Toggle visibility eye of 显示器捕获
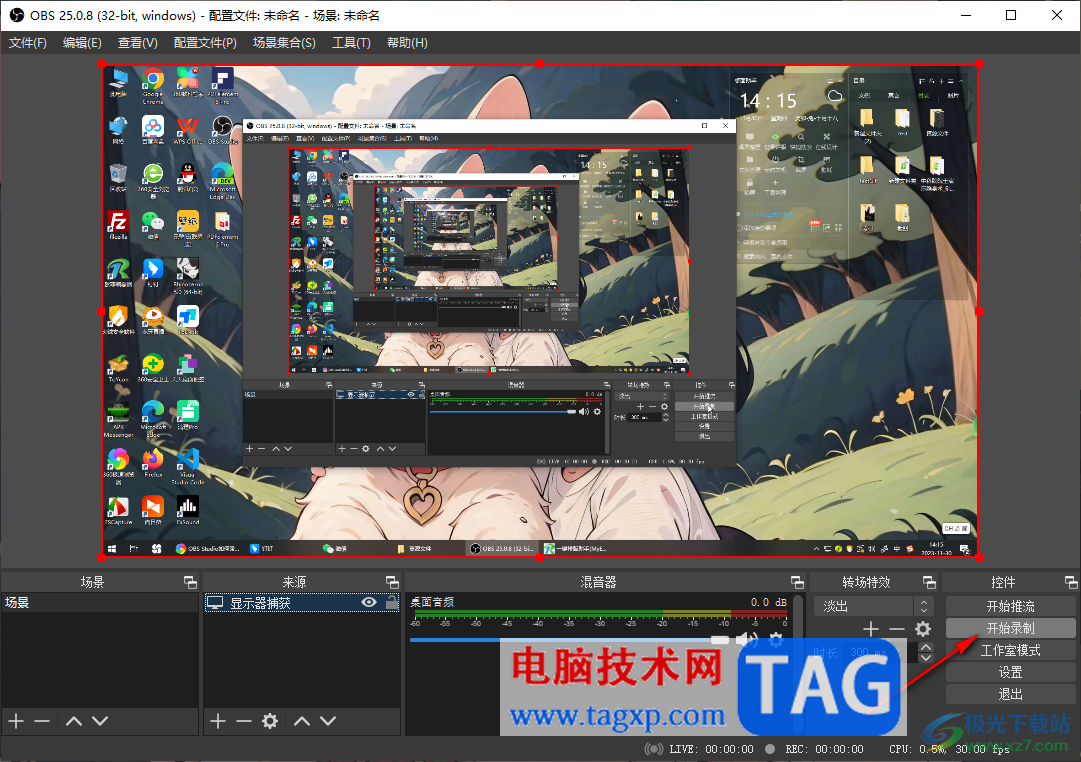Screen dimensions: 1081x762 pyautogui.click(x=369, y=603)
